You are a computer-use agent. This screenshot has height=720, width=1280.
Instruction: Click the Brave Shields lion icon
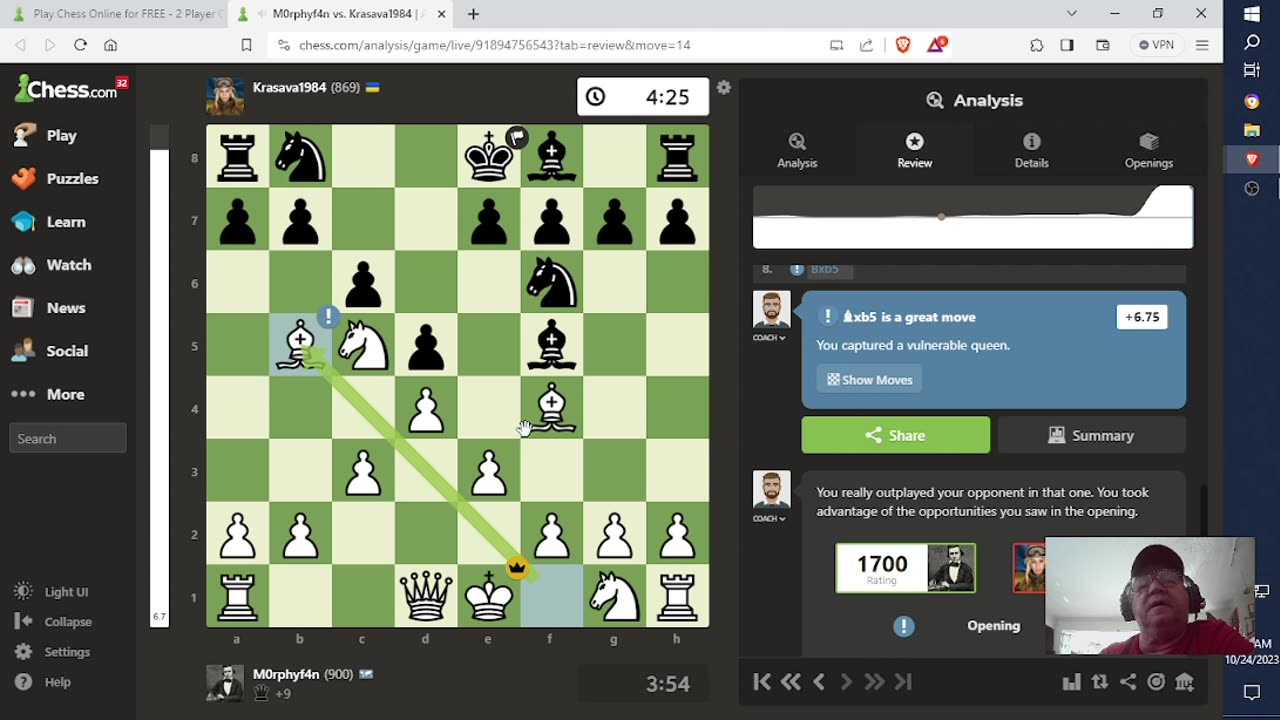click(903, 45)
